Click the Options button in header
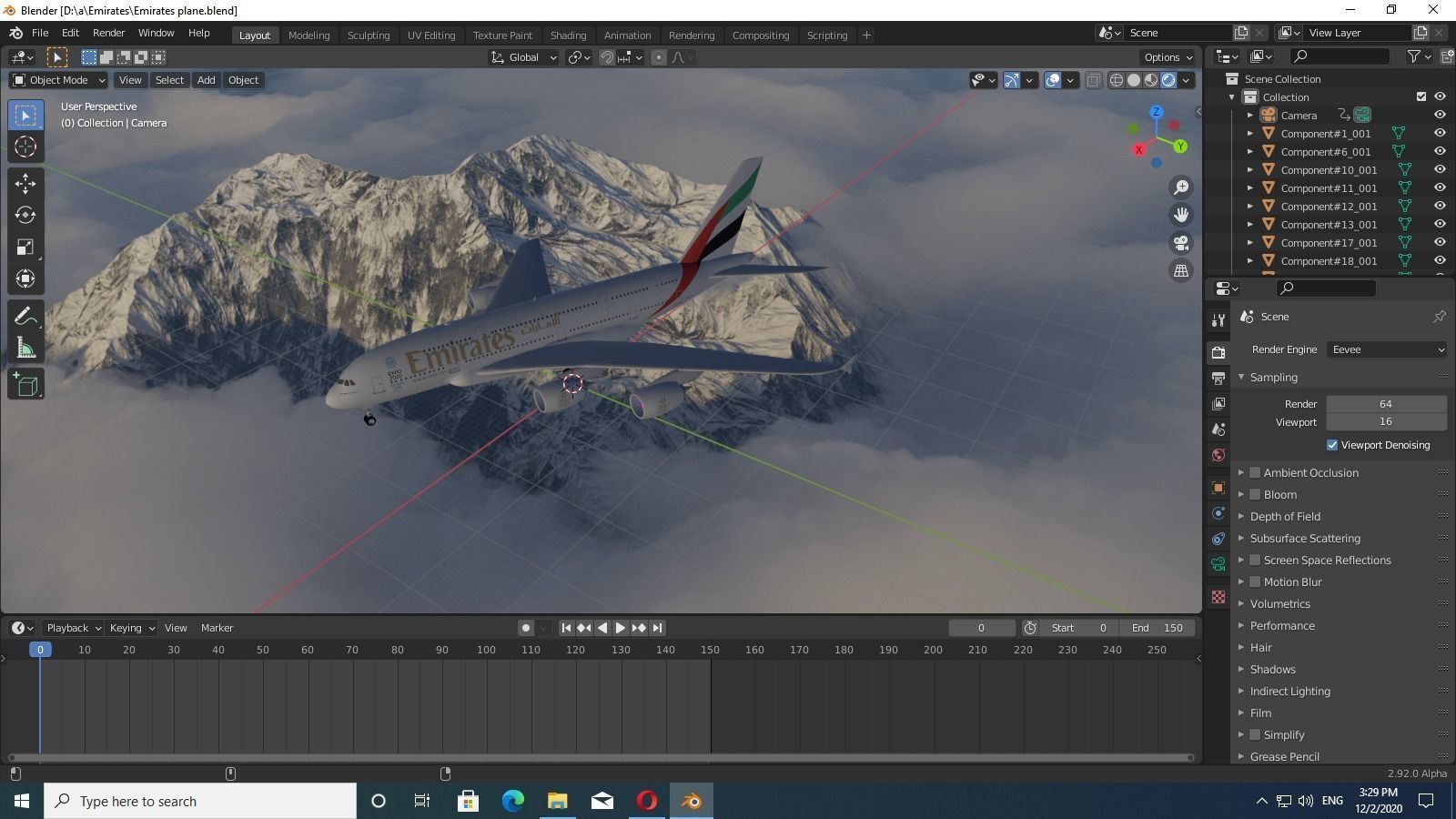The height and width of the screenshot is (819, 1456). tap(1168, 57)
